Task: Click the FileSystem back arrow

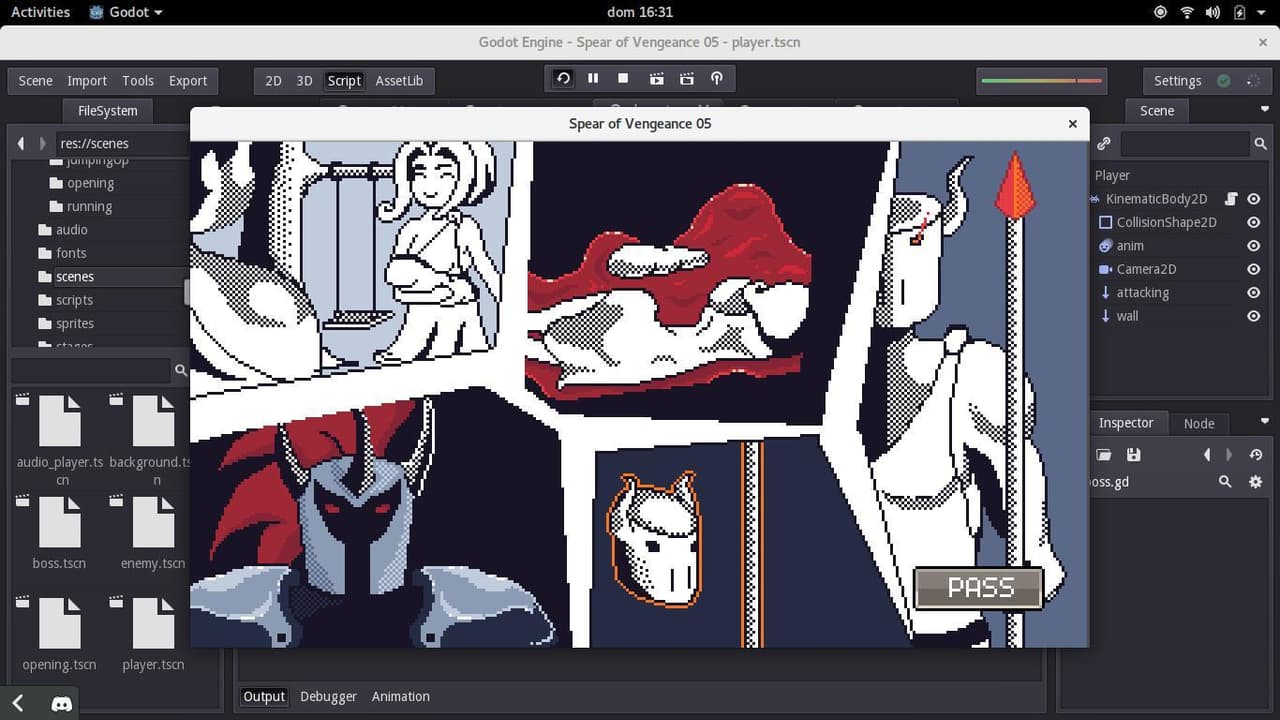Action: (x=21, y=143)
